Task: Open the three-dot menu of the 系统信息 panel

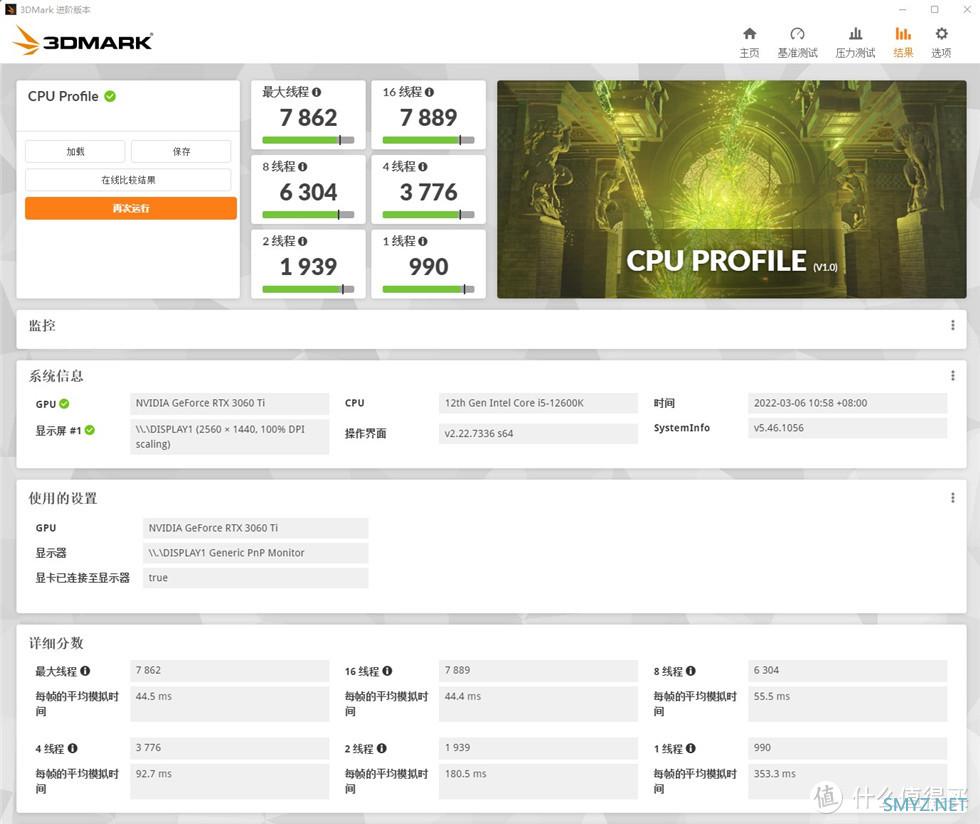Action: 952,376
